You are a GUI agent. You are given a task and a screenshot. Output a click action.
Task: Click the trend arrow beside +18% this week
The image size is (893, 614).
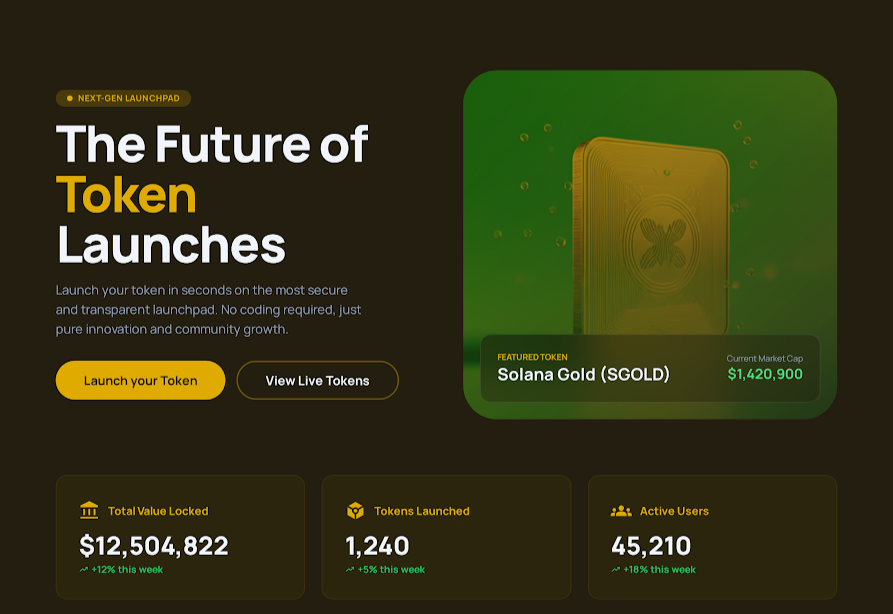point(616,570)
